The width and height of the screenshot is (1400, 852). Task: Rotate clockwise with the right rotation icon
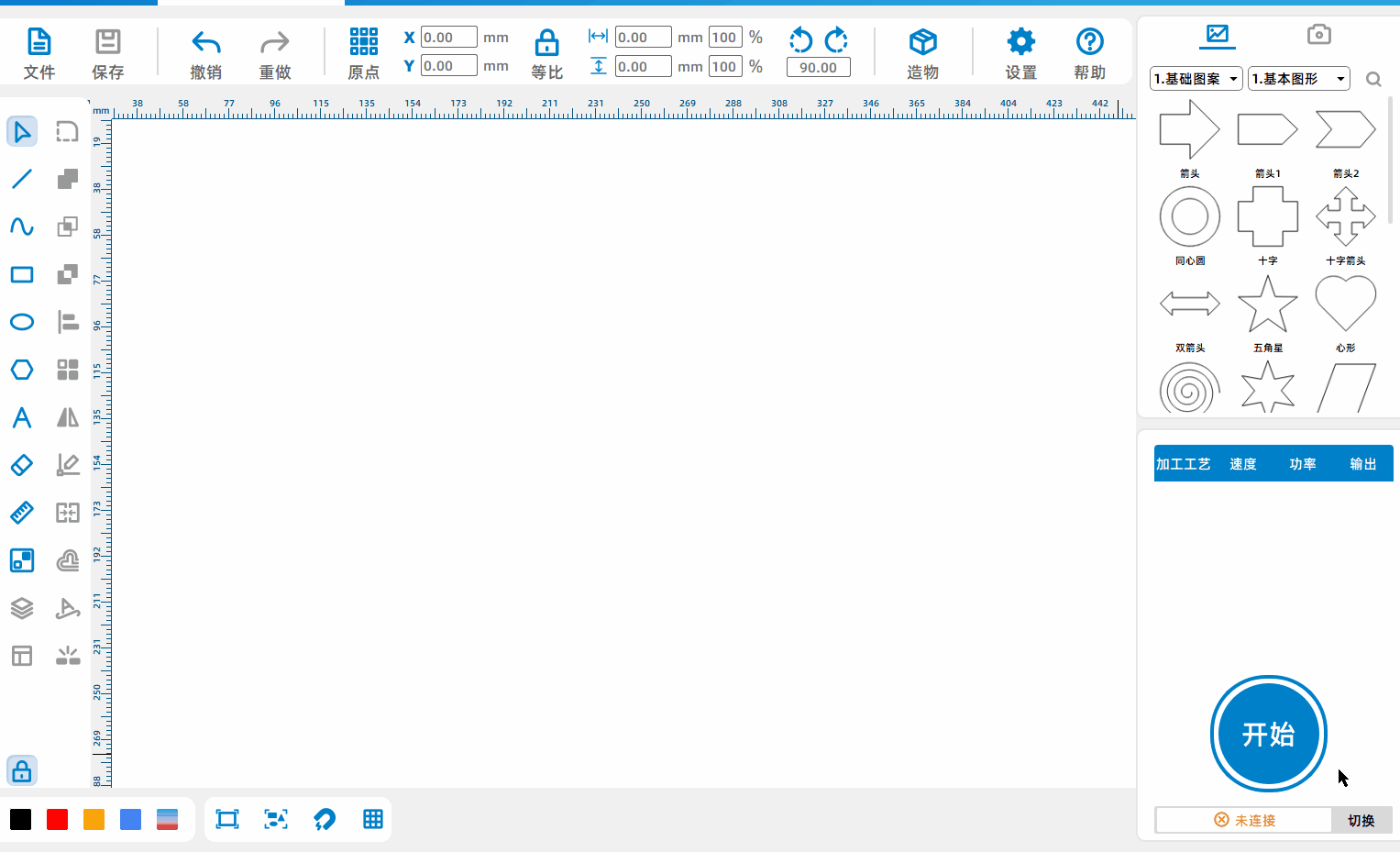tap(836, 39)
